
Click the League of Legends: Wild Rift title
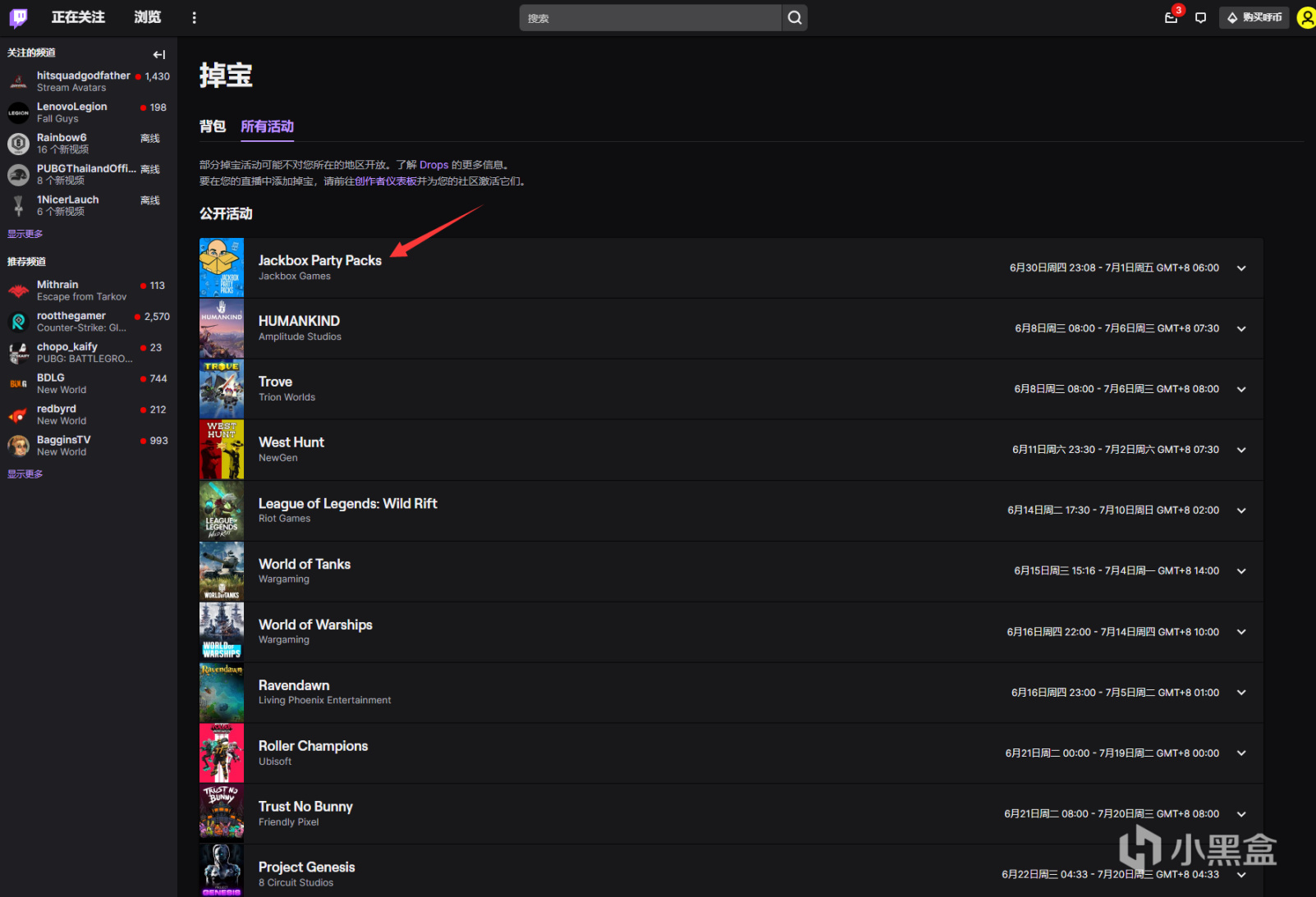348,503
